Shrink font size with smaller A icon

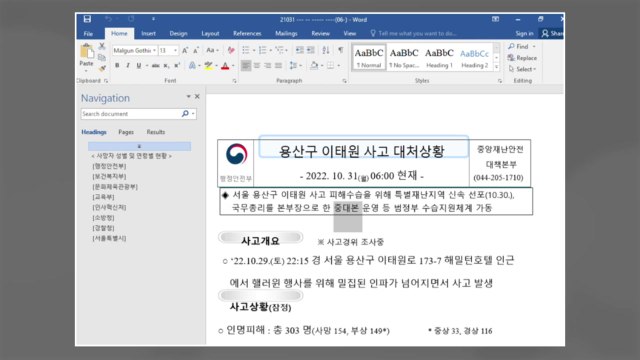click(x=196, y=50)
